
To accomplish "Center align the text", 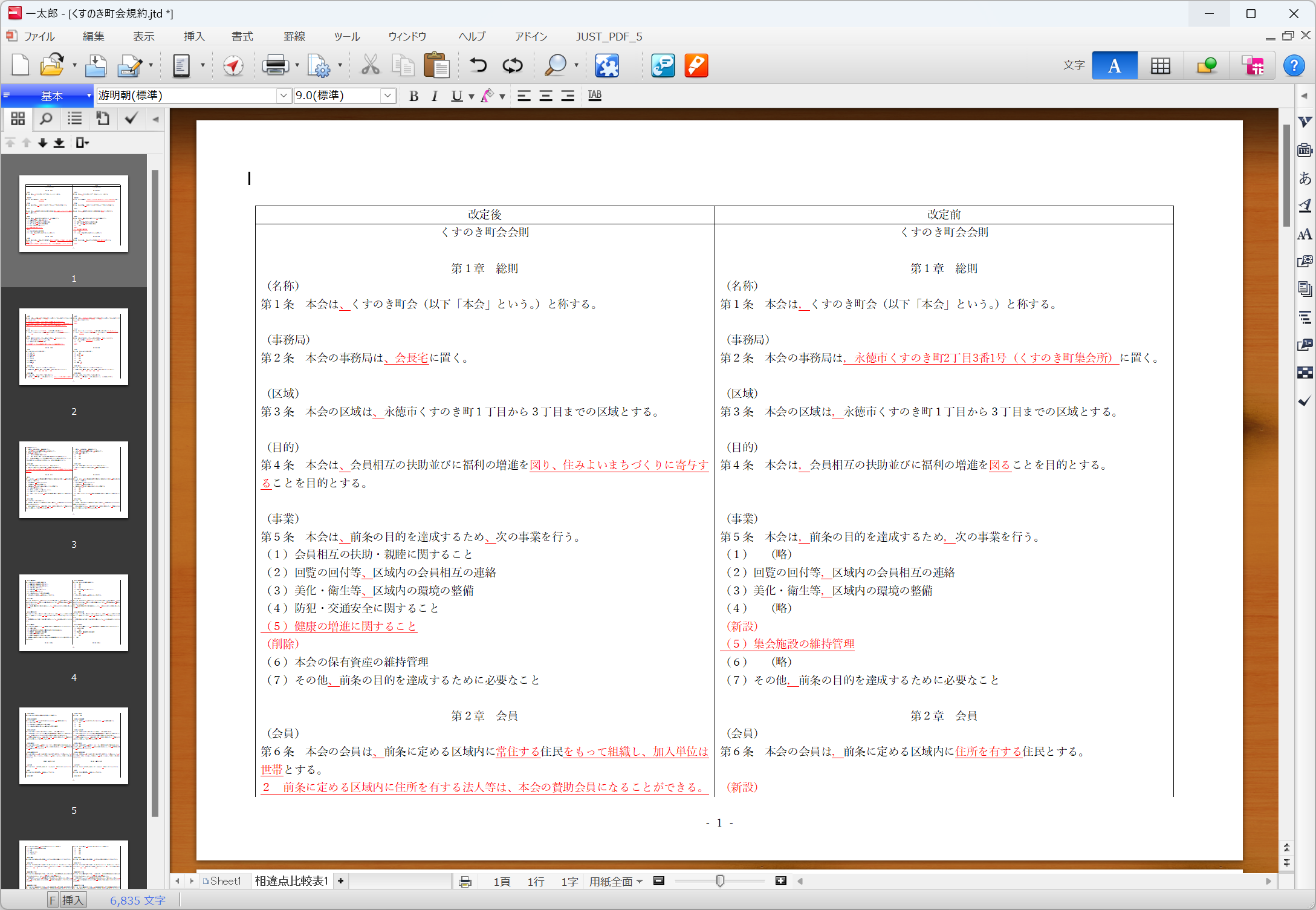I will click(x=545, y=96).
